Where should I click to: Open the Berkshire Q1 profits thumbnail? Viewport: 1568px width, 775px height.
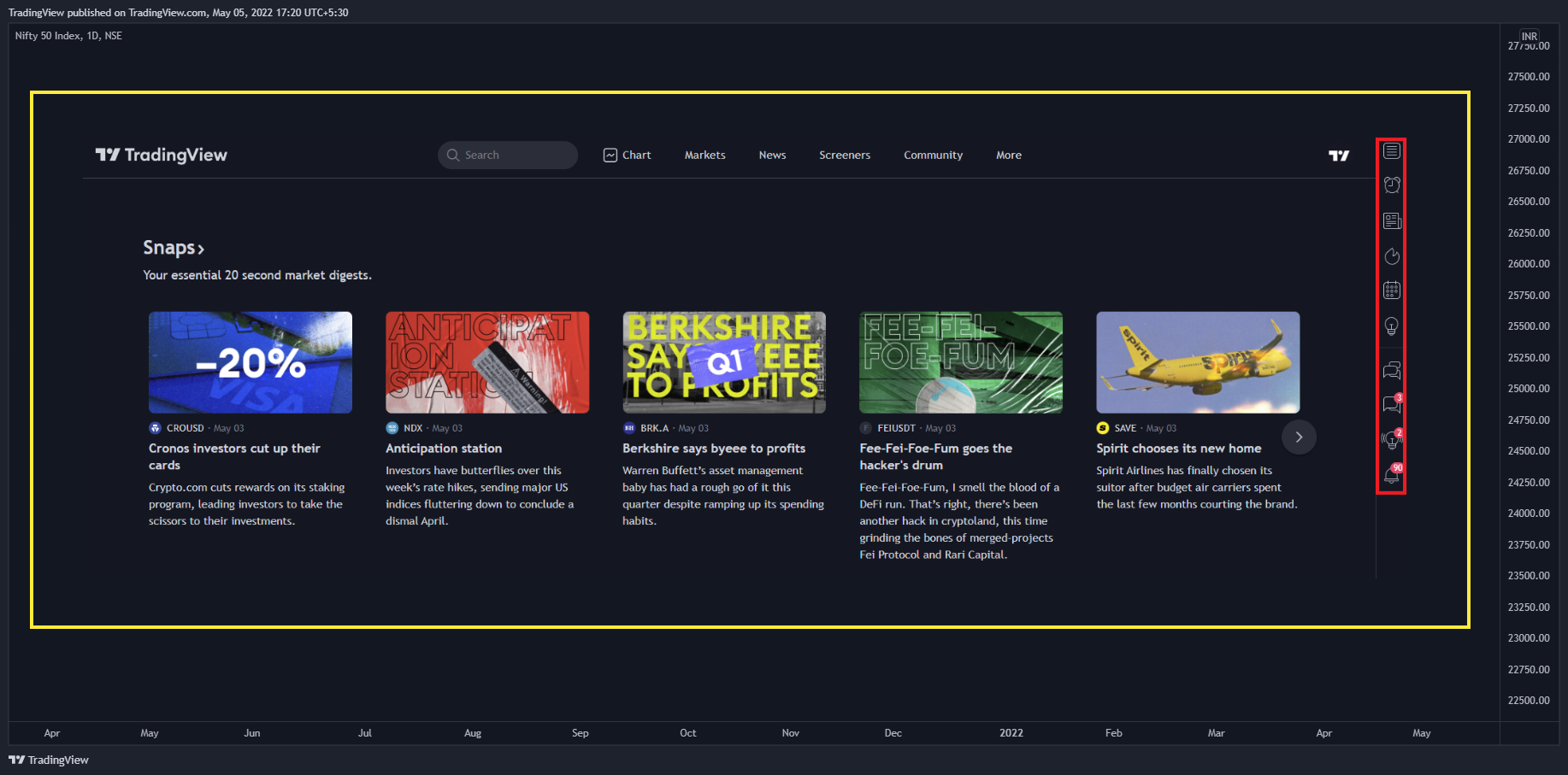click(724, 362)
